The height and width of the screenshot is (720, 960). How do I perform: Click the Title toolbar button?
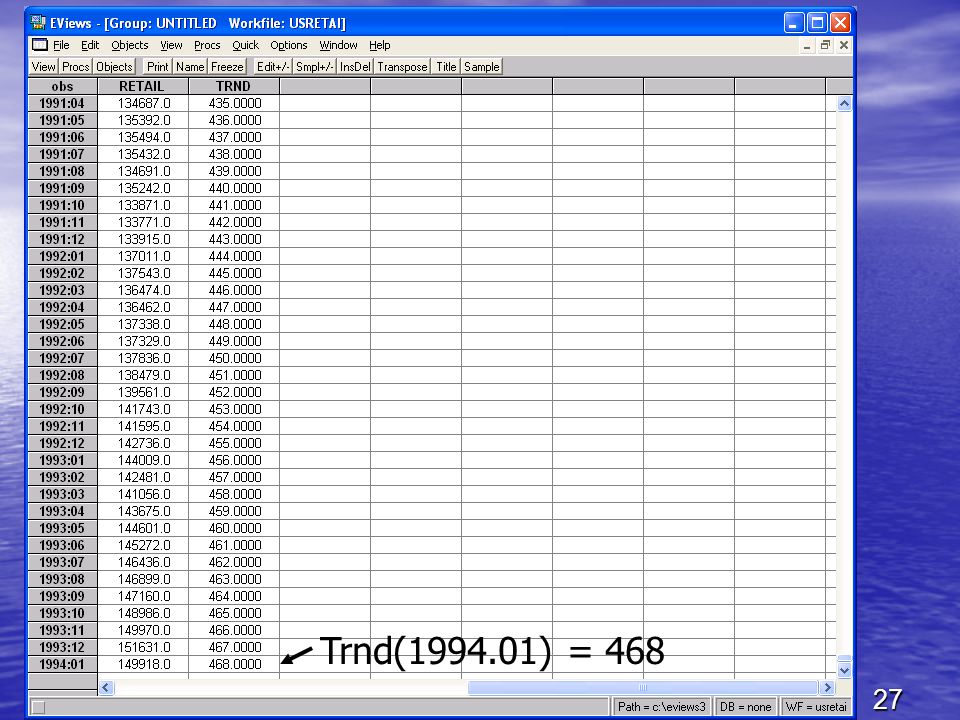tap(446, 67)
